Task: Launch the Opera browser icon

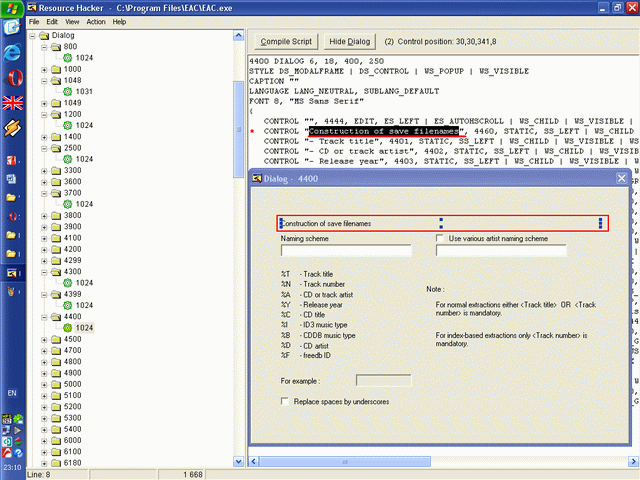Action: [x=13, y=78]
